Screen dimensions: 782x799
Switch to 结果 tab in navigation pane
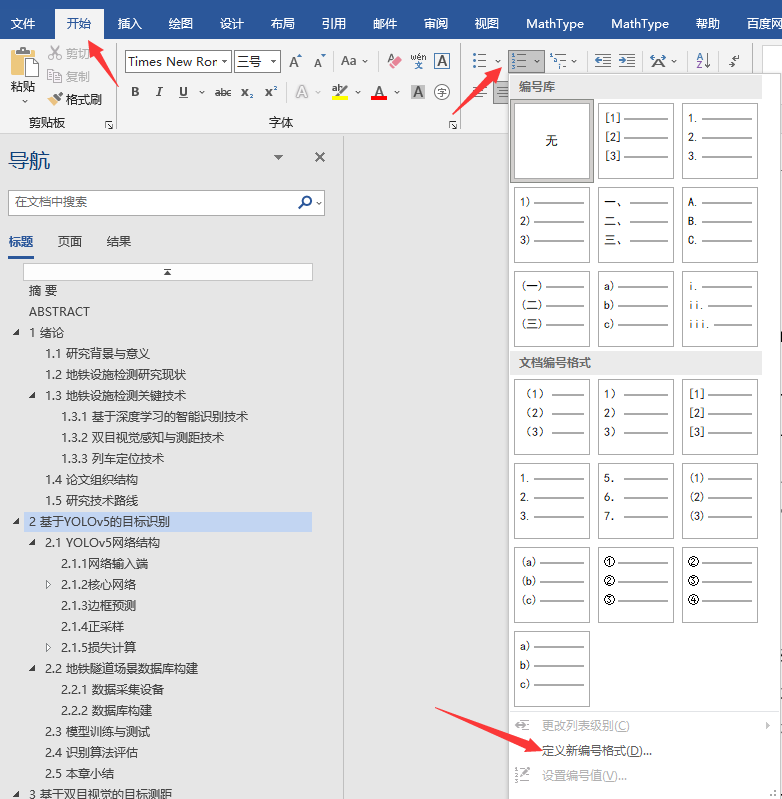(119, 242)
